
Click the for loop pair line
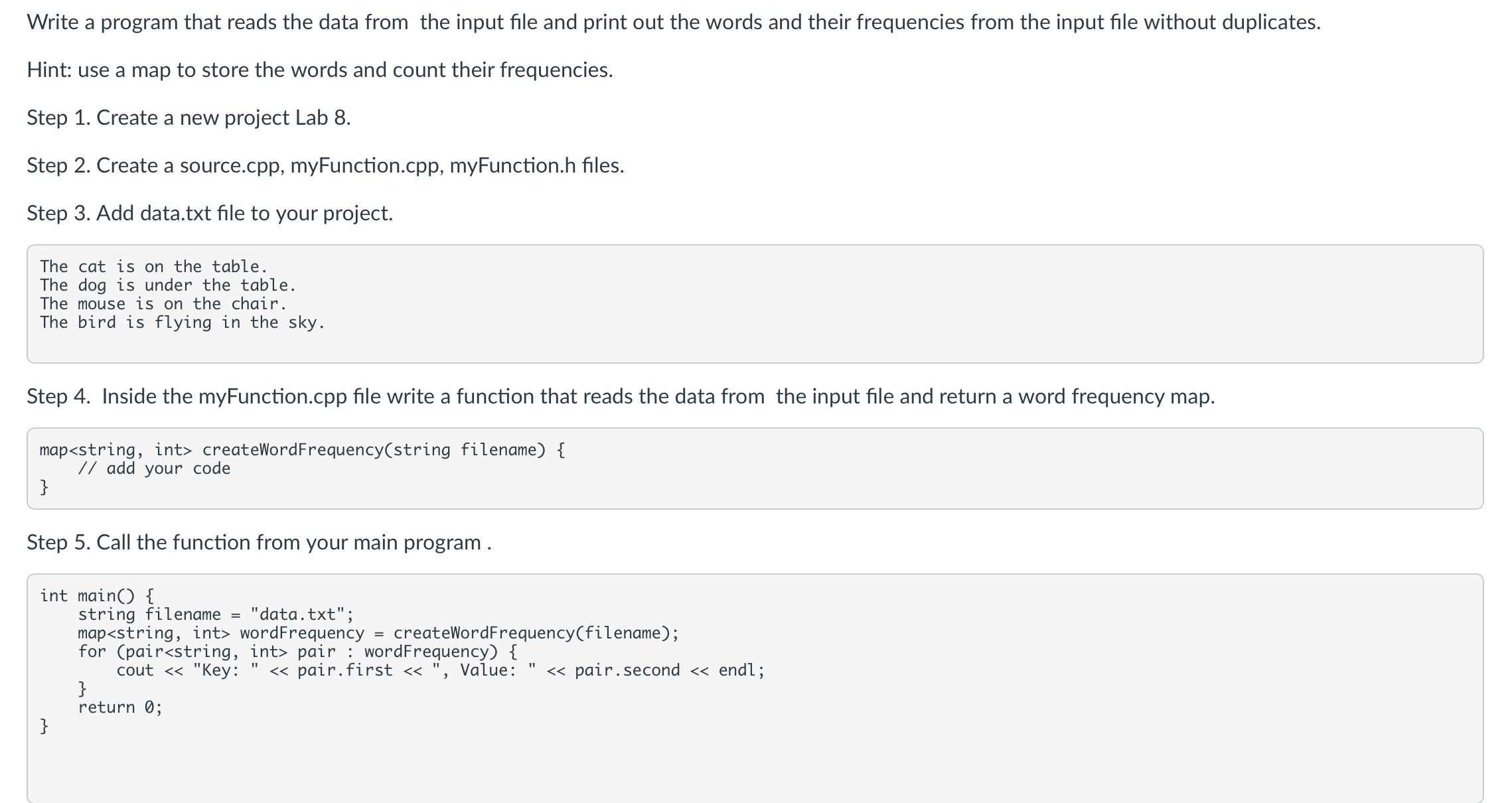pyautogui.click(x=297, y=652)
